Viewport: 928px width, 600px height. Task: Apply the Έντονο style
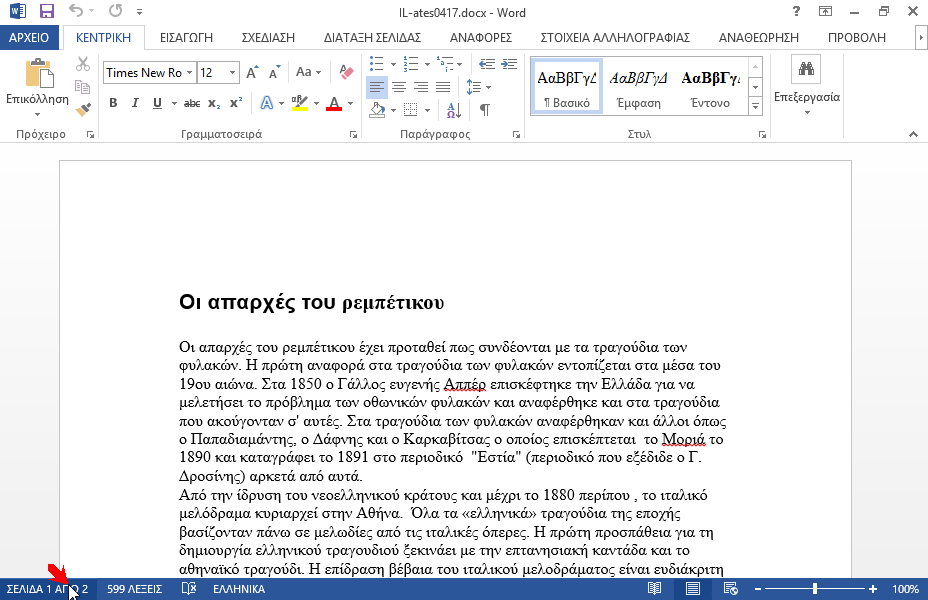tap(710, 86)
